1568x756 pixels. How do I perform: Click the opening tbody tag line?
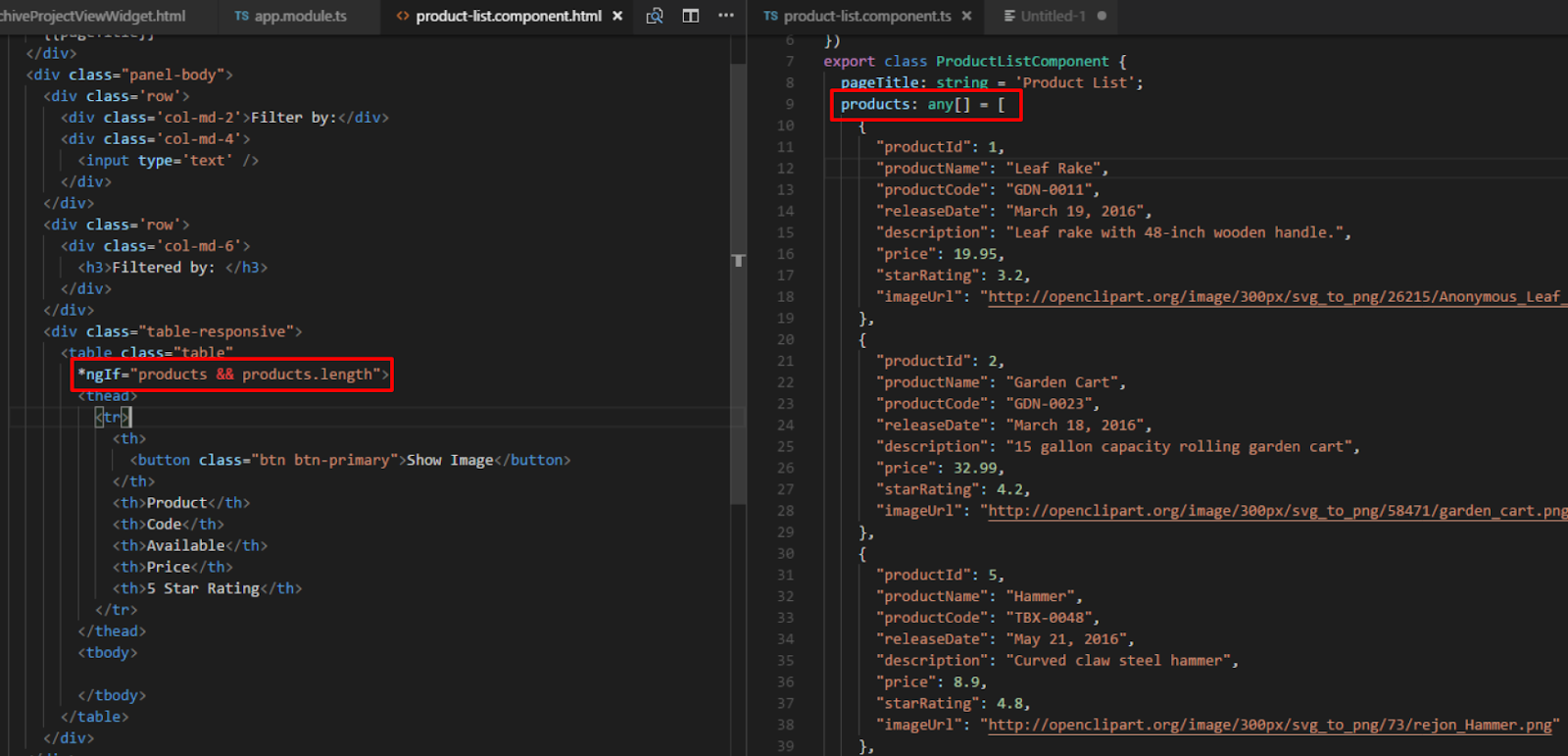coord(108,652)
